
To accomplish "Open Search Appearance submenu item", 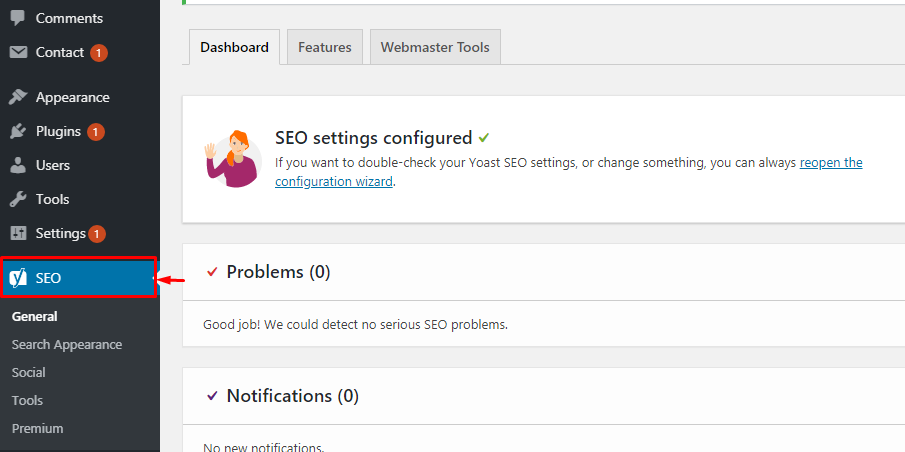I will click(x=67, y=344).
